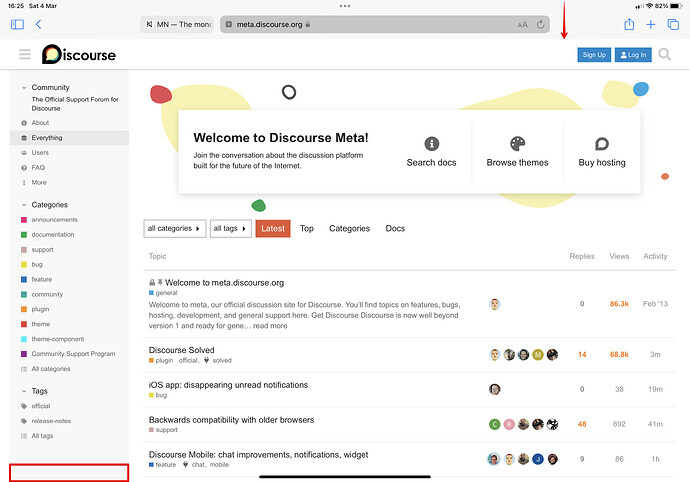This screenshot has height=482, width=690.
Task: Click the Sign Up button
Action: point(594,55)
